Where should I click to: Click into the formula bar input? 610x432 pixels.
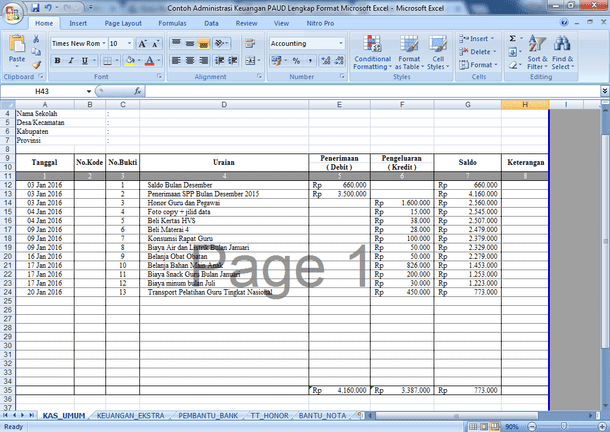[373, 91]
